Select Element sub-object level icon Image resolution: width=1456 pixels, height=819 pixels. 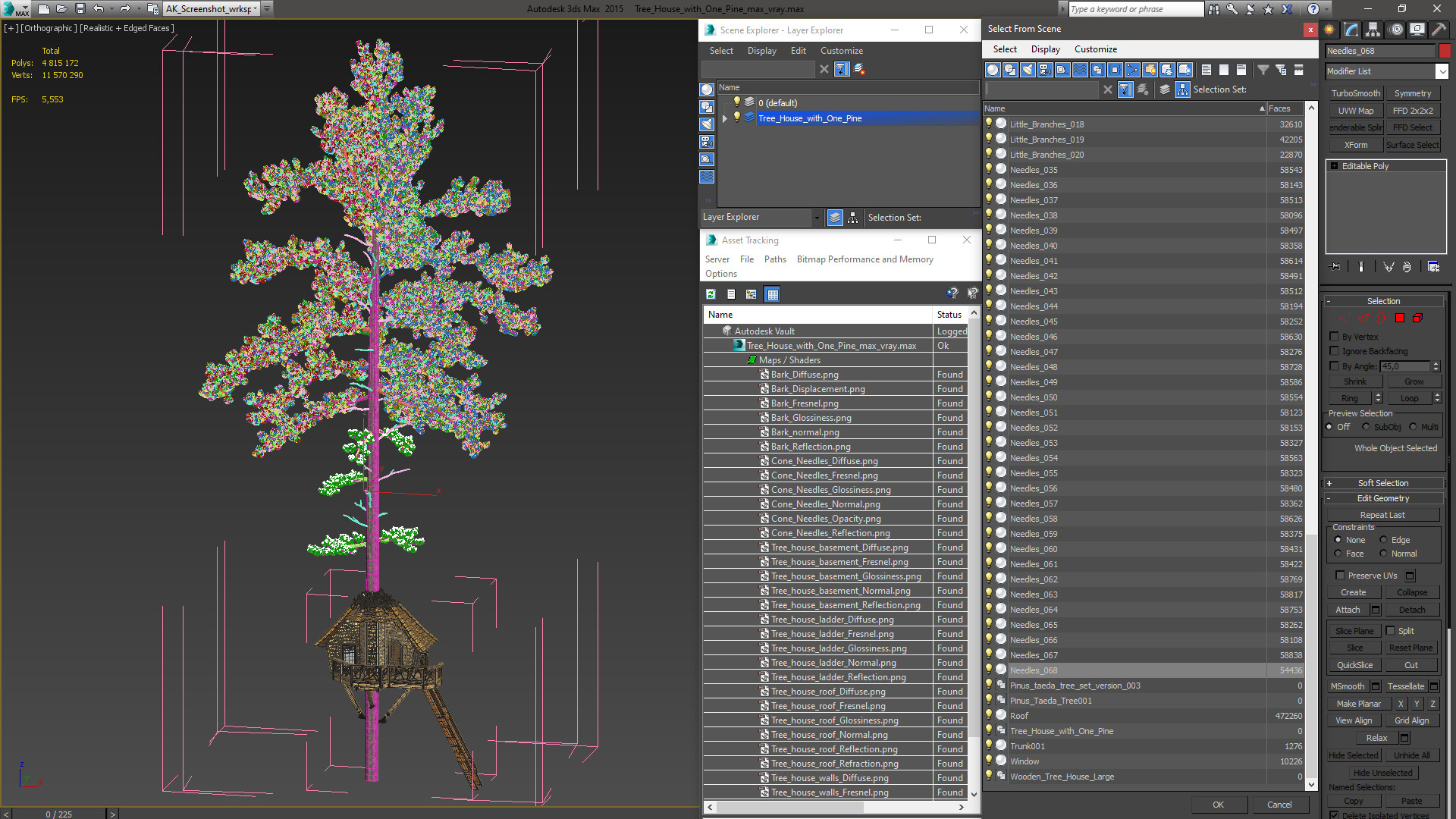pyautogui.click(x=1417, y=318)
